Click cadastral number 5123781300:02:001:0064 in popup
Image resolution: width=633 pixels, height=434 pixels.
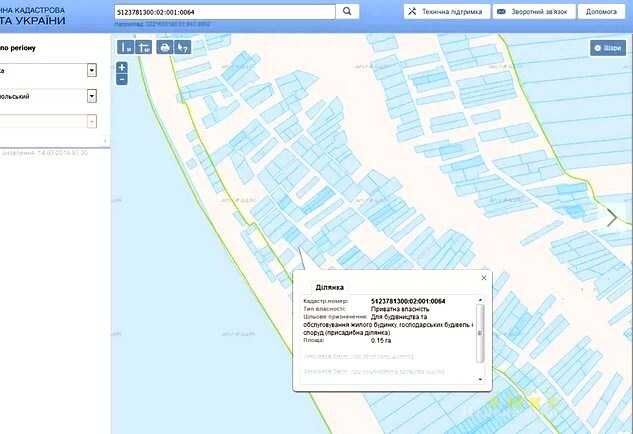[408, 301]
